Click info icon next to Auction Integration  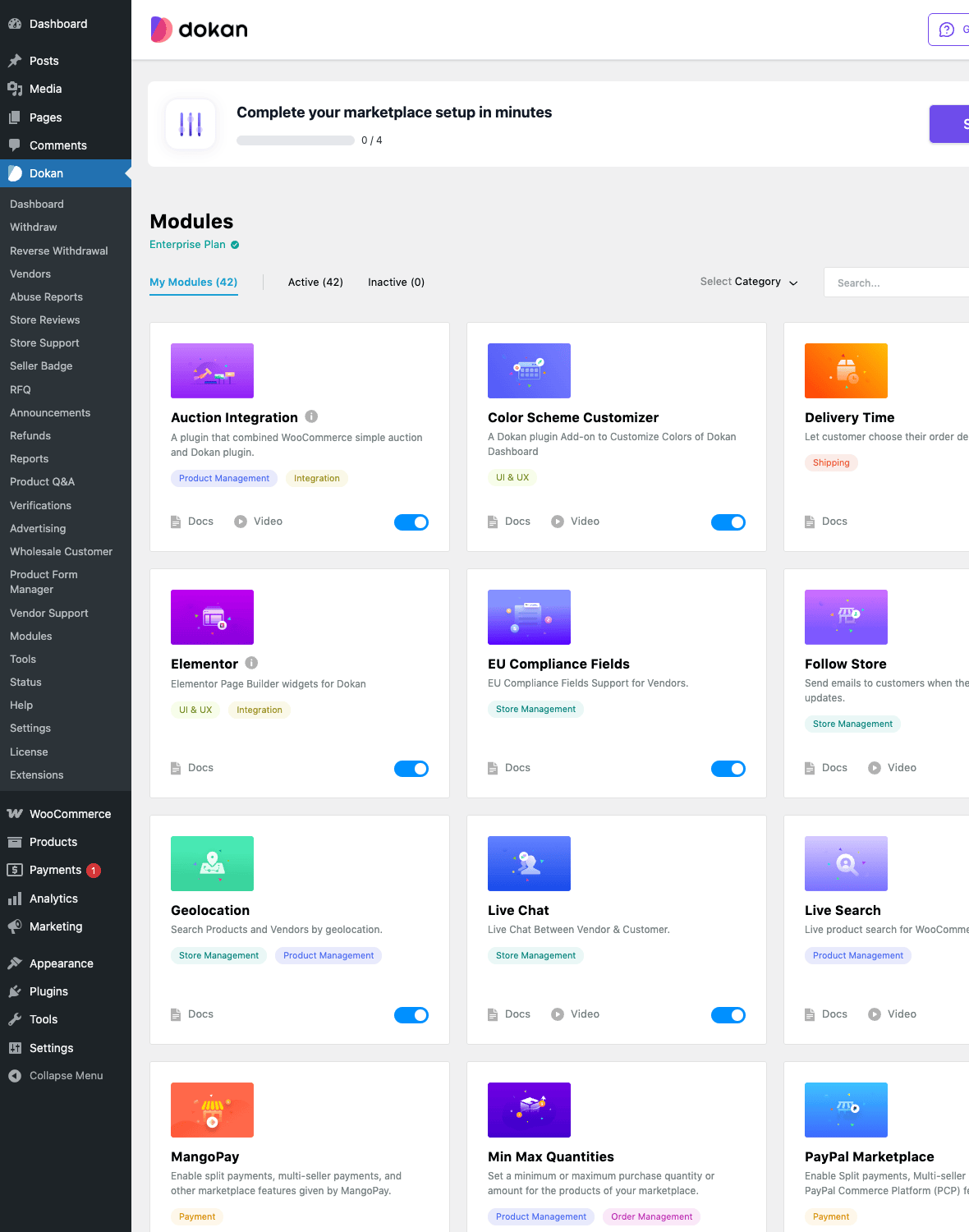[311, 416]
